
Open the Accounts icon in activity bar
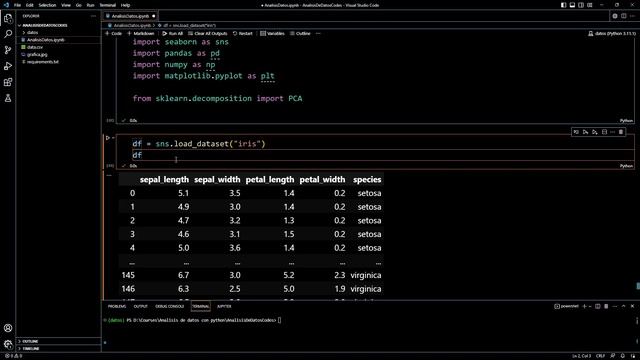coord(8,328)
